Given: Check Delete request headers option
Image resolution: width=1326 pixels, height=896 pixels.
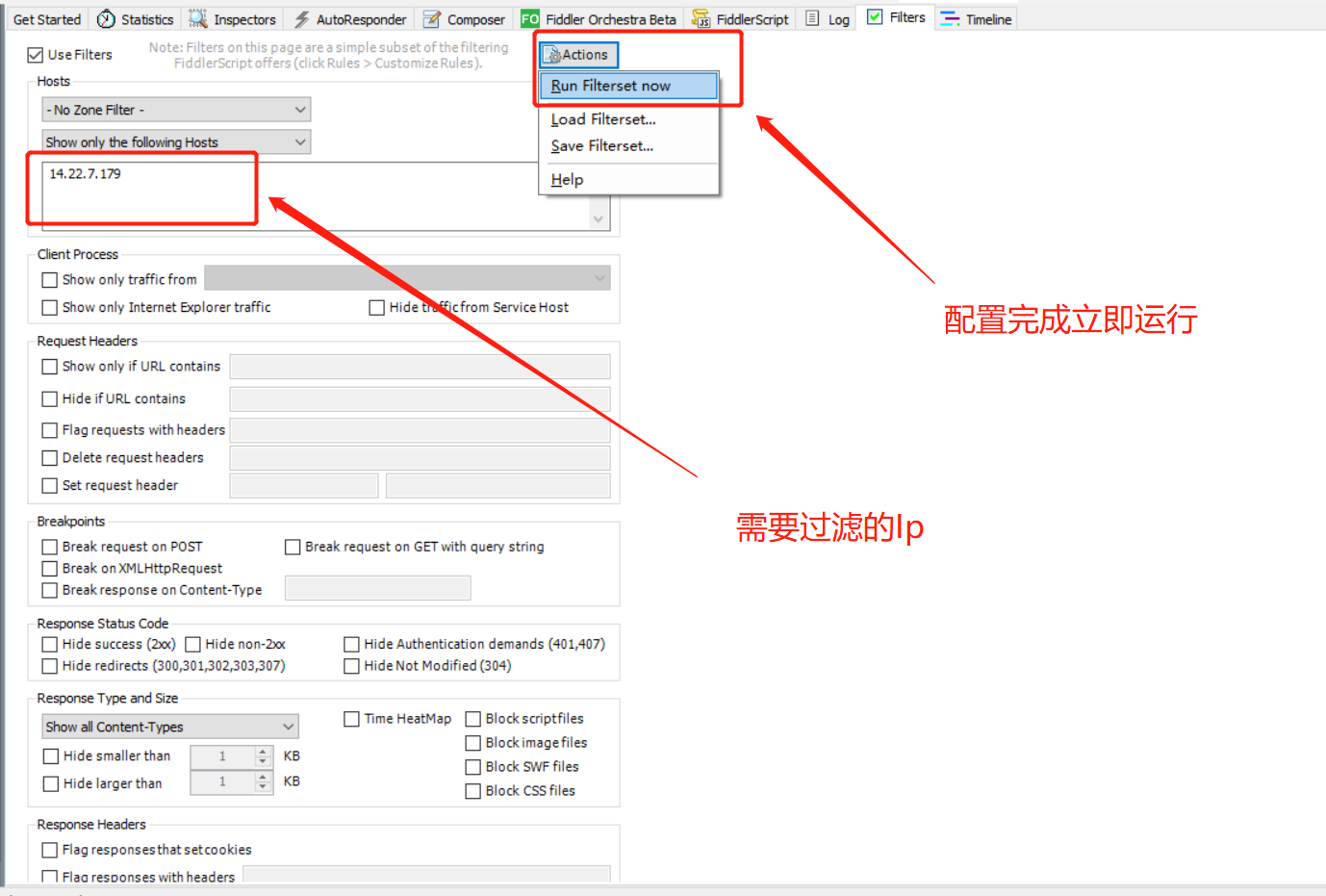Looking at the screenshot, I should (50, 458).
